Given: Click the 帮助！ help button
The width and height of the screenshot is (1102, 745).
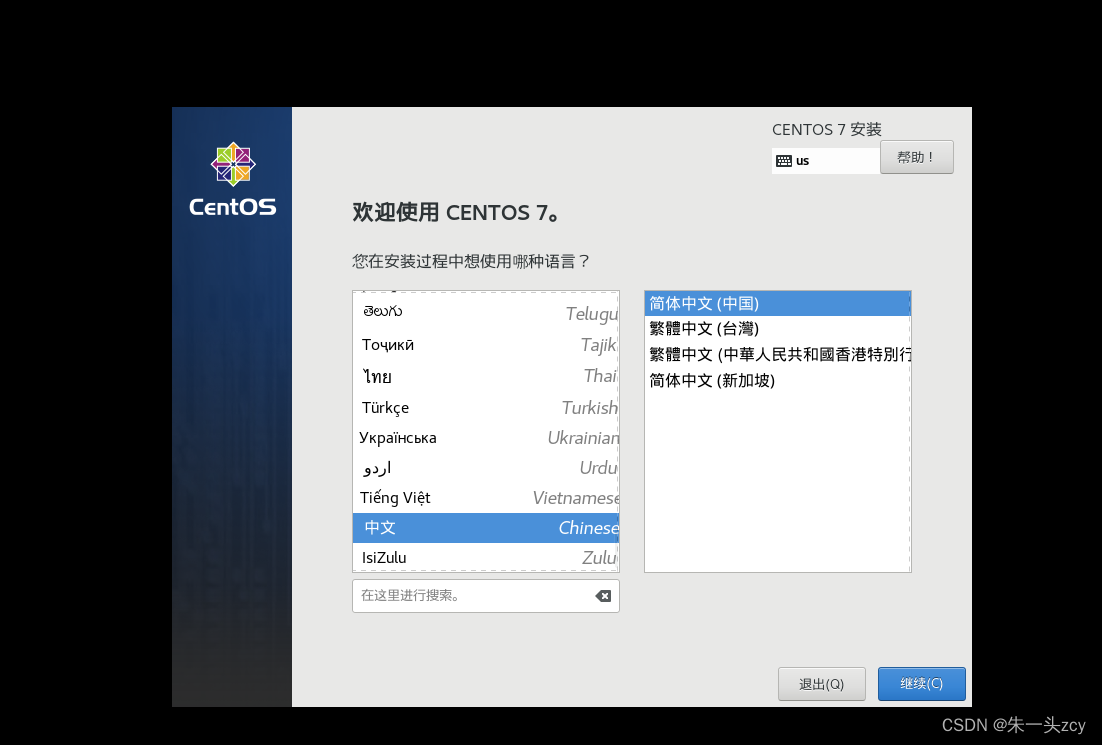Looking at the screenshot, I should pos(915,157).
